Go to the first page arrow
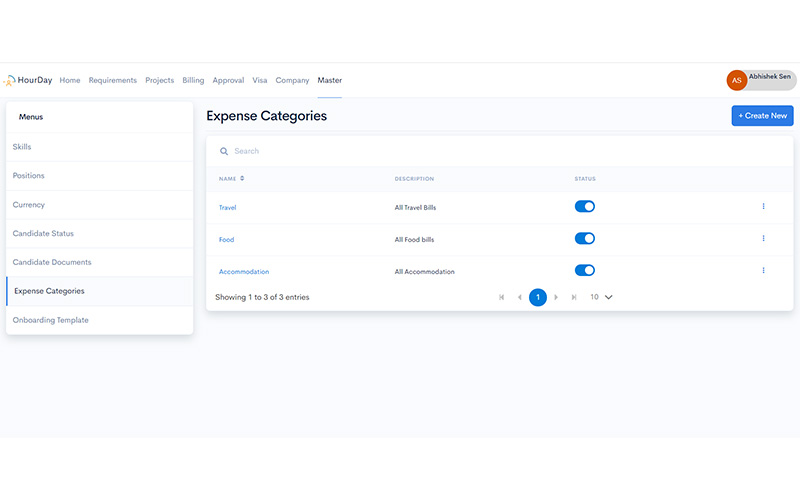This screenshot has width=800, height=500. click(501, 297)
